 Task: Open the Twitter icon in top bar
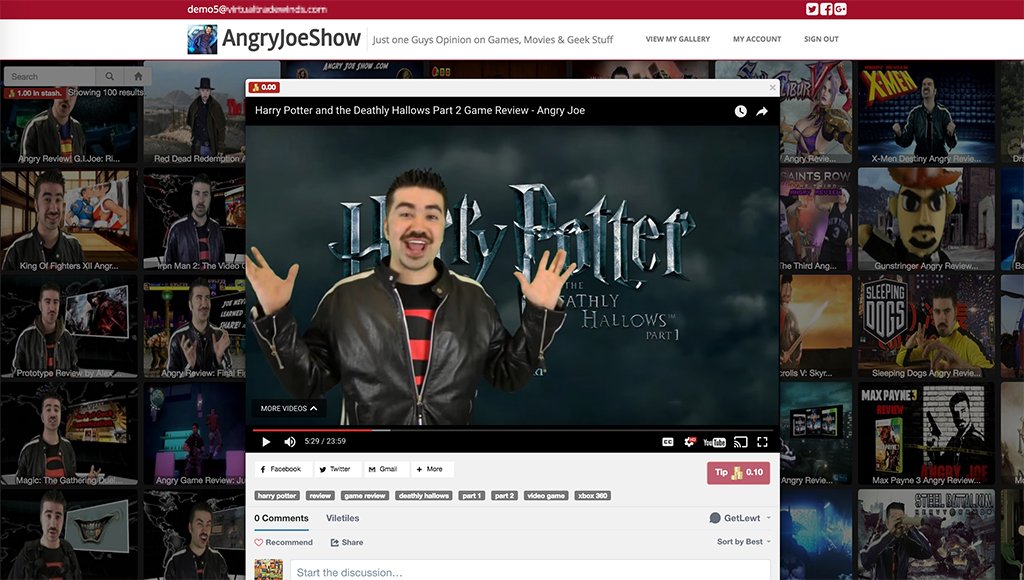[812, 9]
